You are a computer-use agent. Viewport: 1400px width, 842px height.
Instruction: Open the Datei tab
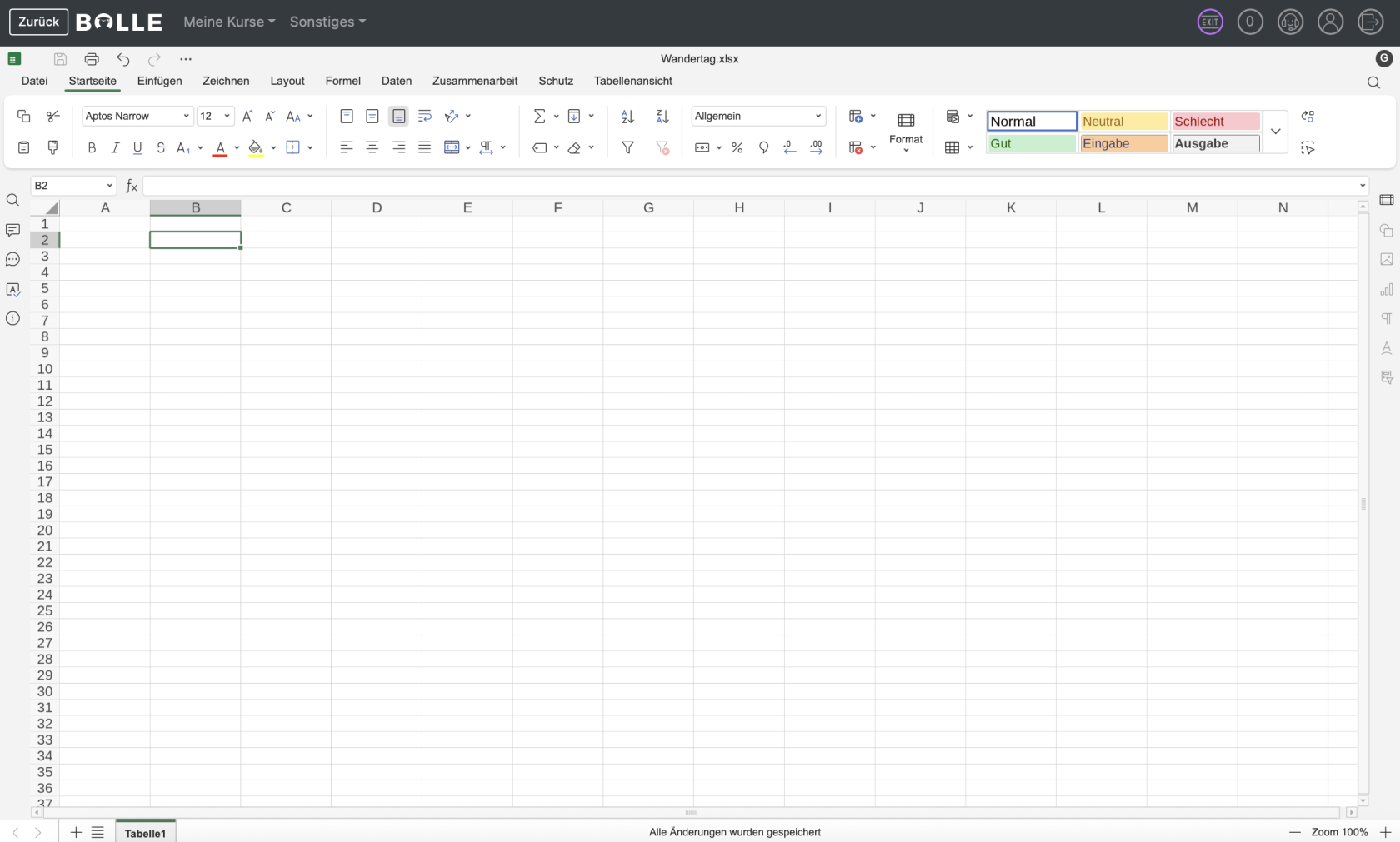coord(34,81)
